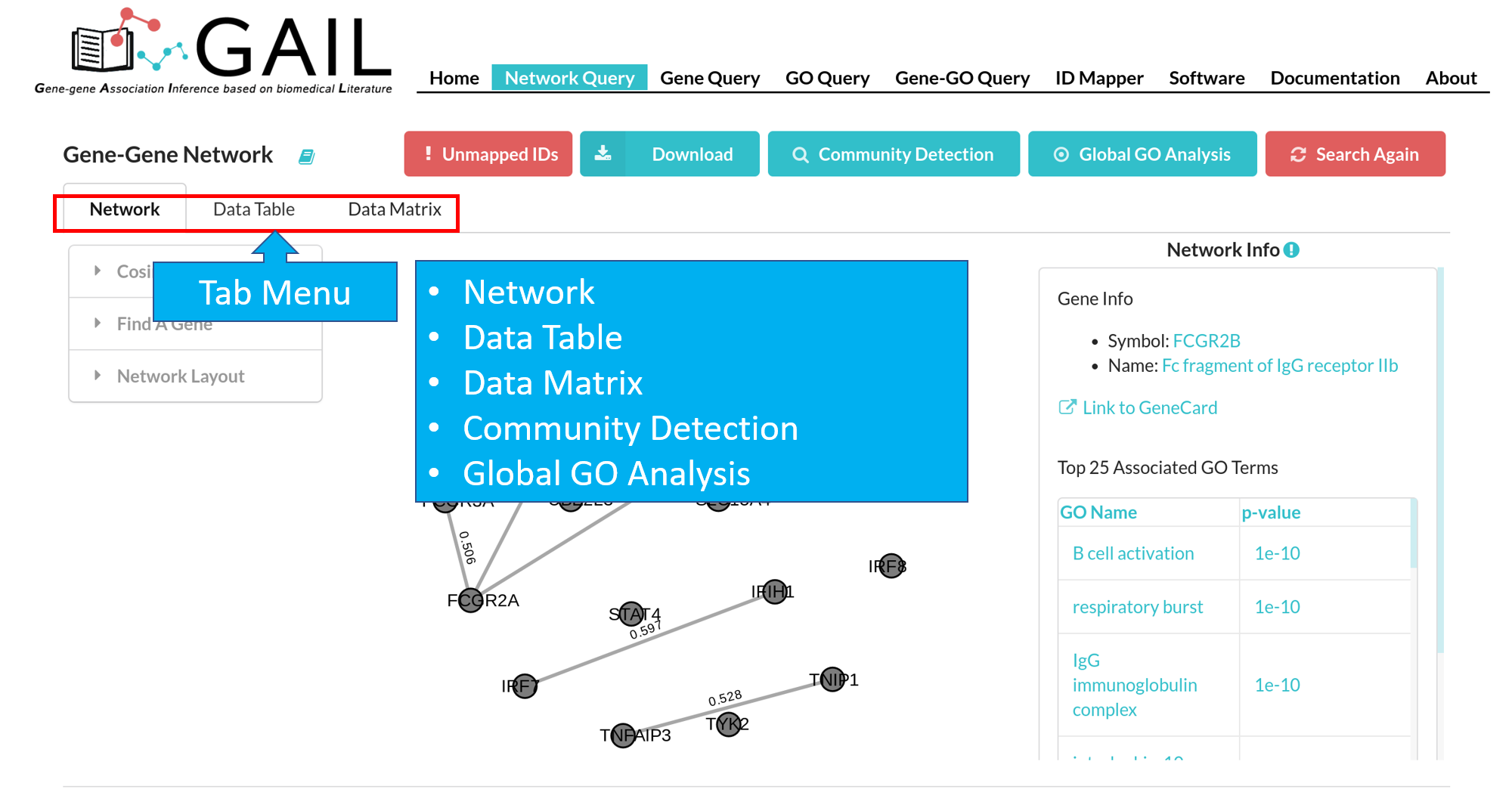Screen dimensions: 1512x808
Task: Click the external link icon for GeneCard
Action: click(1067, 407)
